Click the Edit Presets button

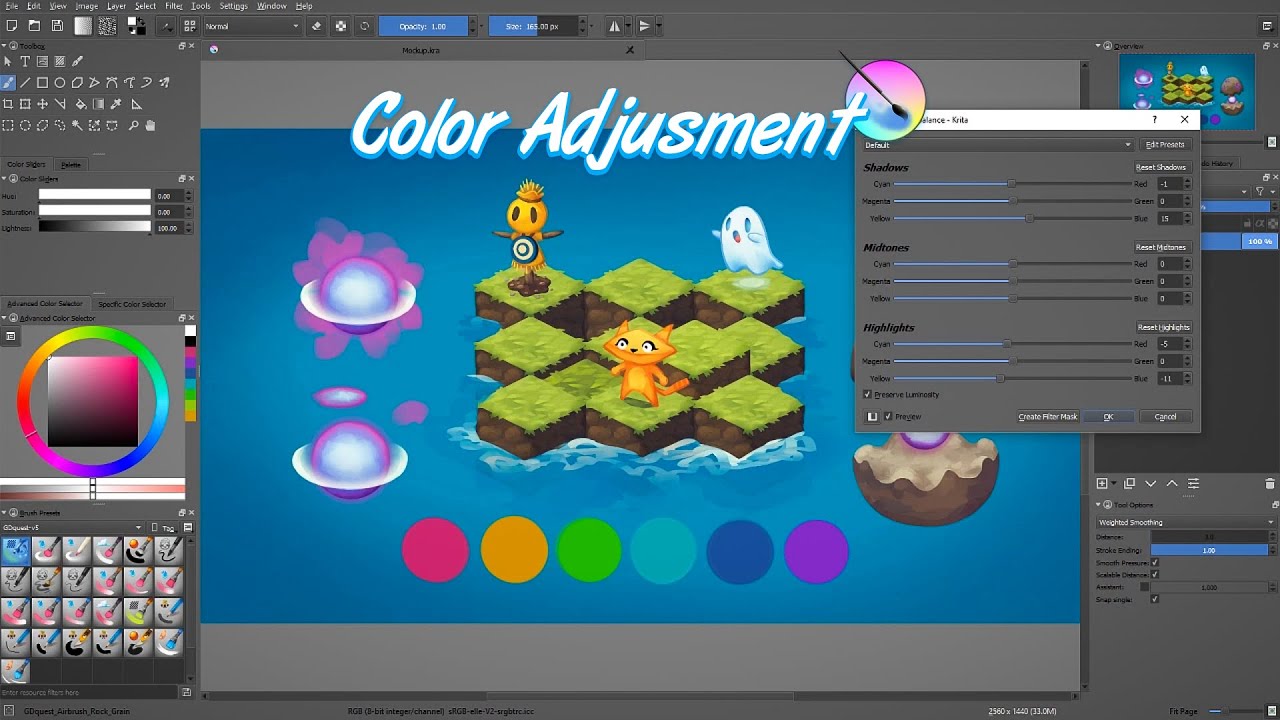point(1165,145)
